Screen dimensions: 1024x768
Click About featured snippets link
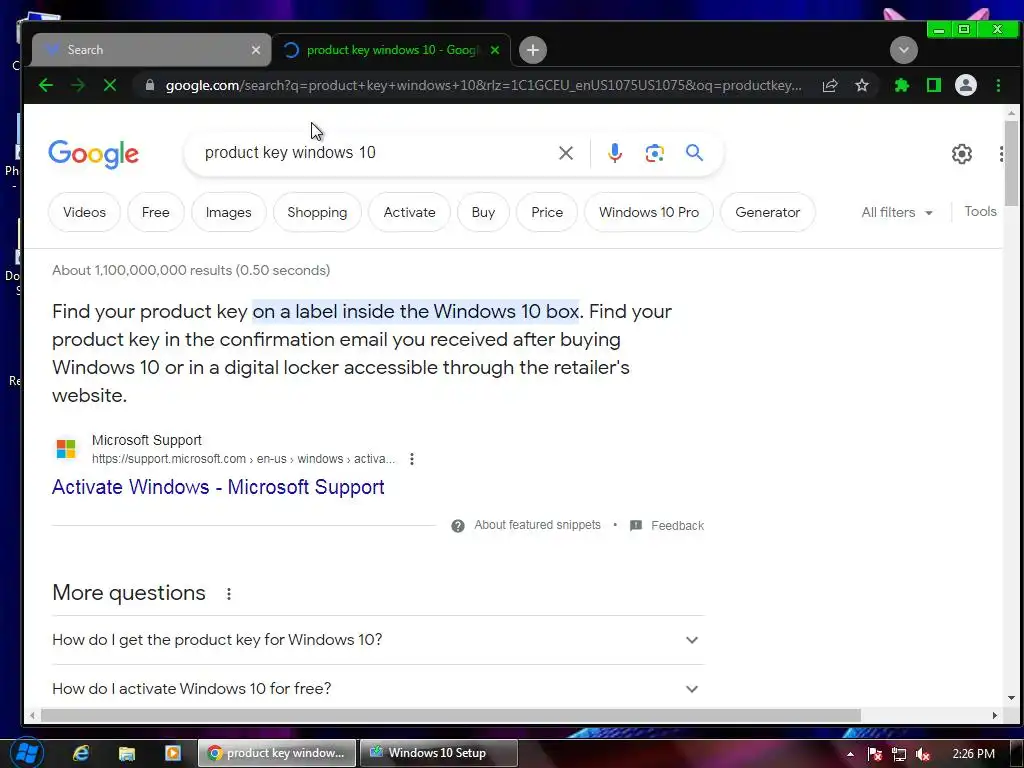(537, 525)
